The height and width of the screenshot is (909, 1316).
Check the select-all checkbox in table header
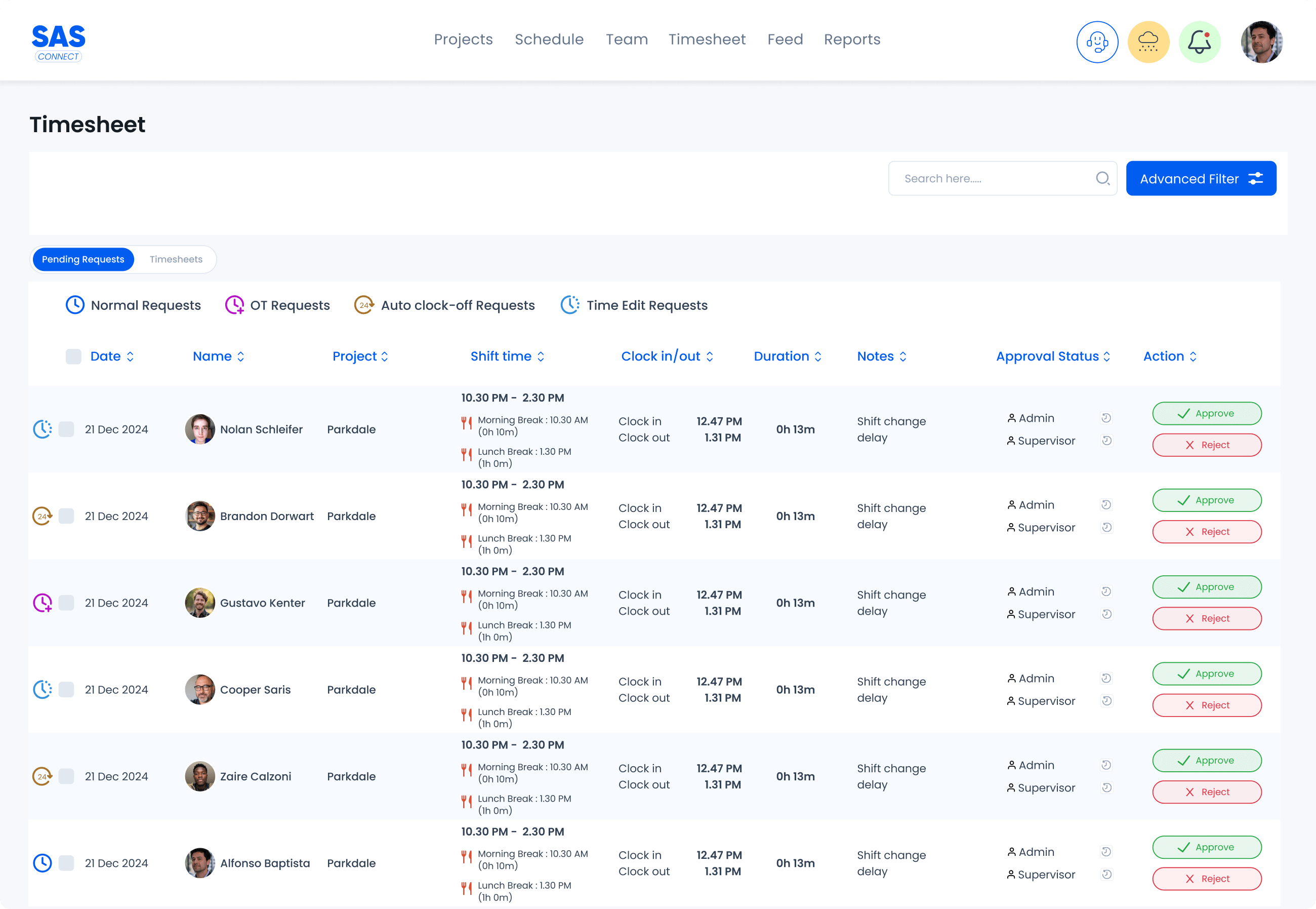point(73,357)
